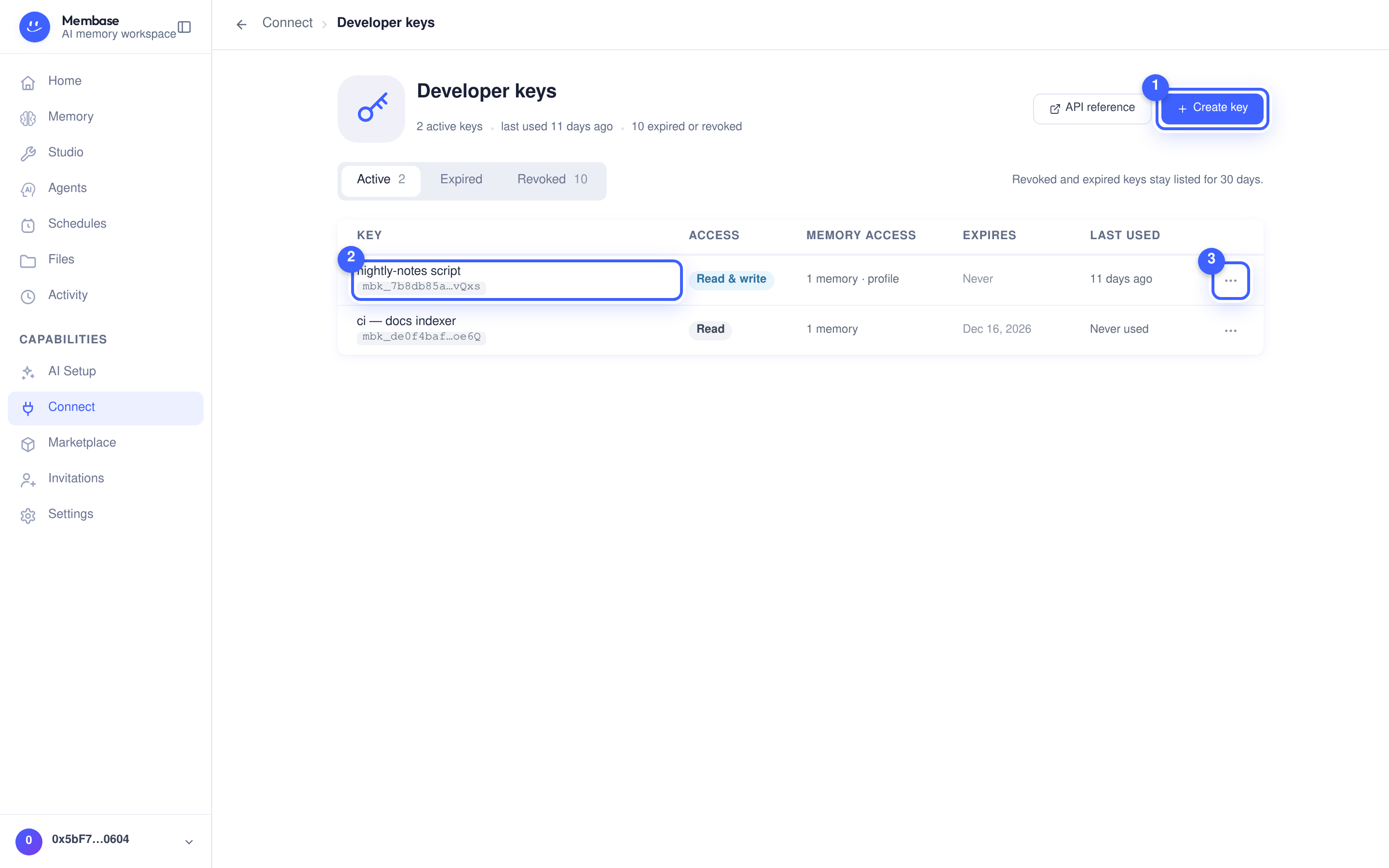
Task: Open Marketplace via the cube icon
Action: tap(27, 443)
